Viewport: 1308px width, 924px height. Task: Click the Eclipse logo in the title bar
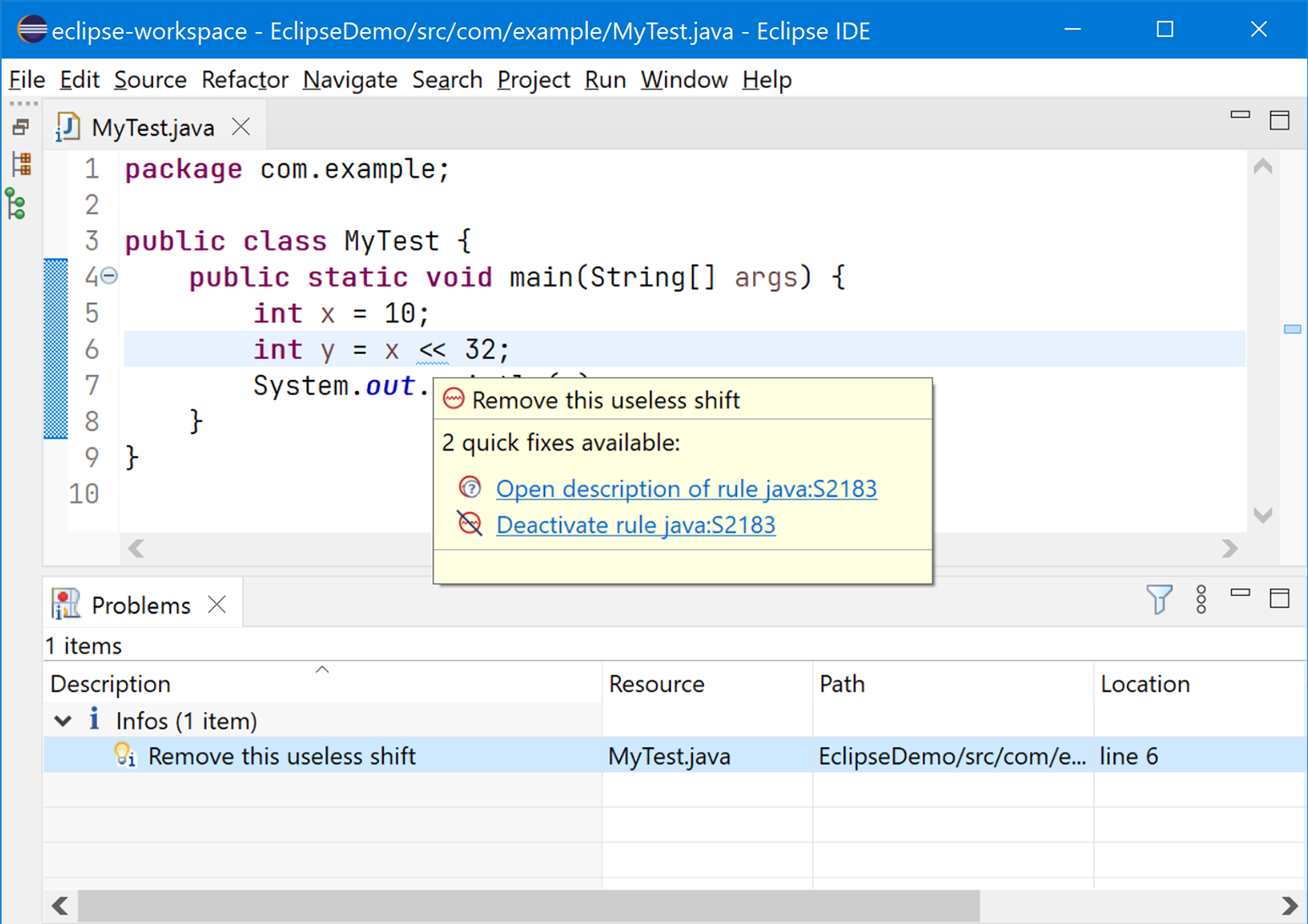click(x=32, y=30)
